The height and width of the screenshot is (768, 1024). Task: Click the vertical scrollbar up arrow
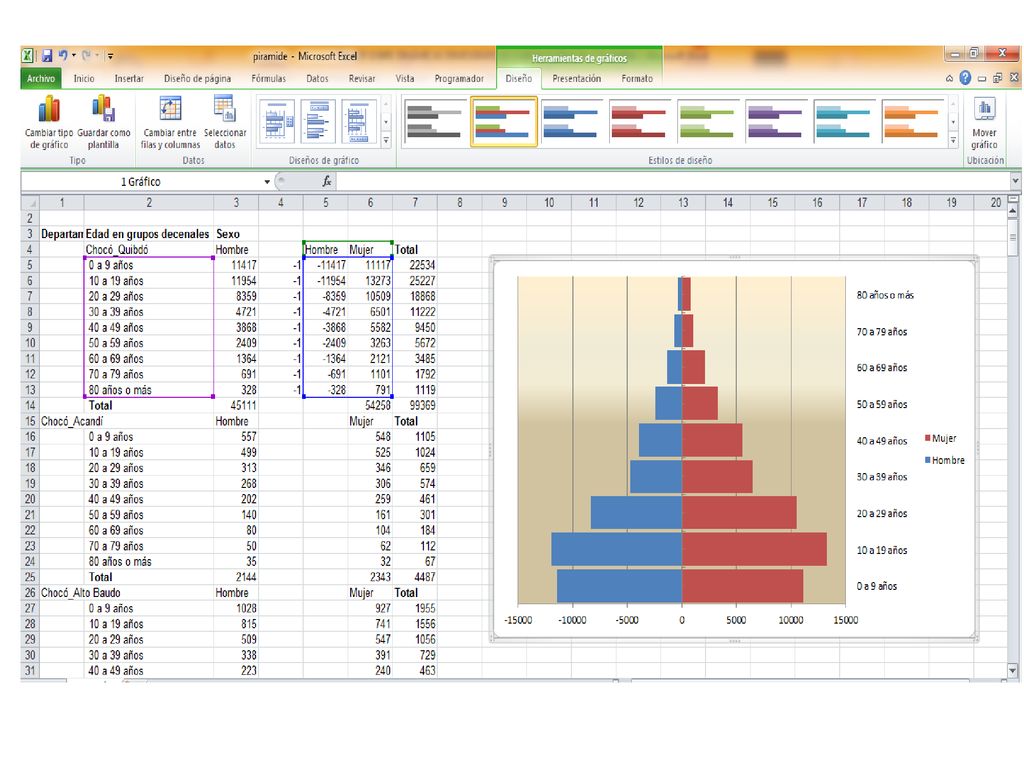click(x=1013, y=211)
